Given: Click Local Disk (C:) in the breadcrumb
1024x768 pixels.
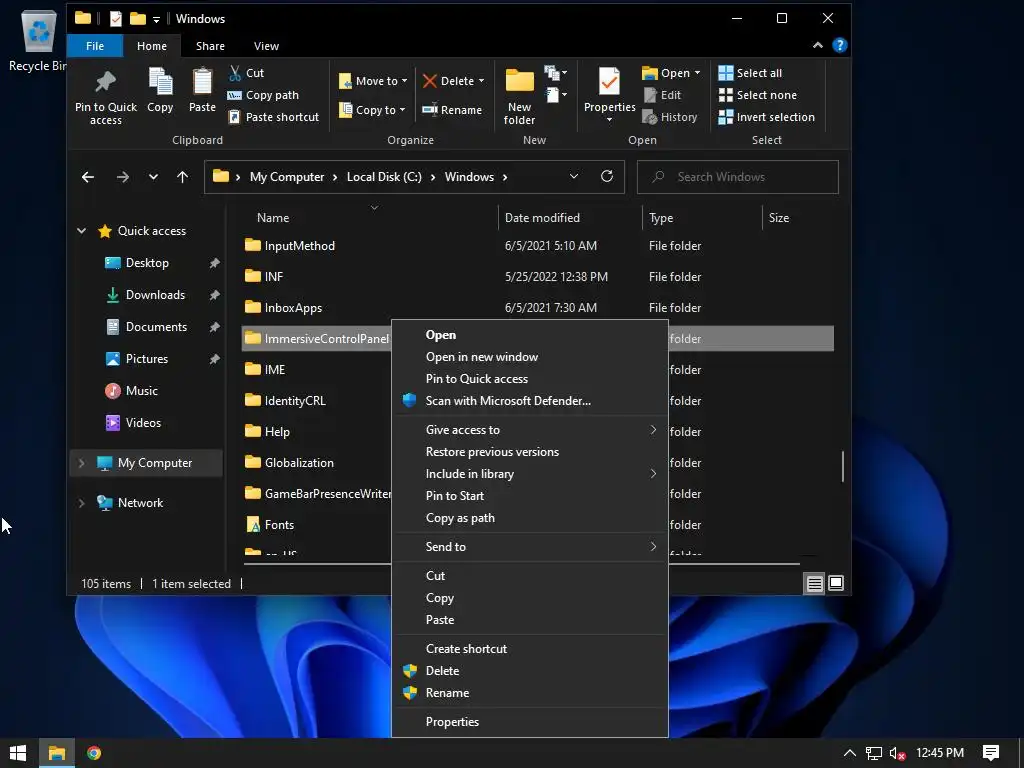Looking at the screenshot, I should coord(384,177).
